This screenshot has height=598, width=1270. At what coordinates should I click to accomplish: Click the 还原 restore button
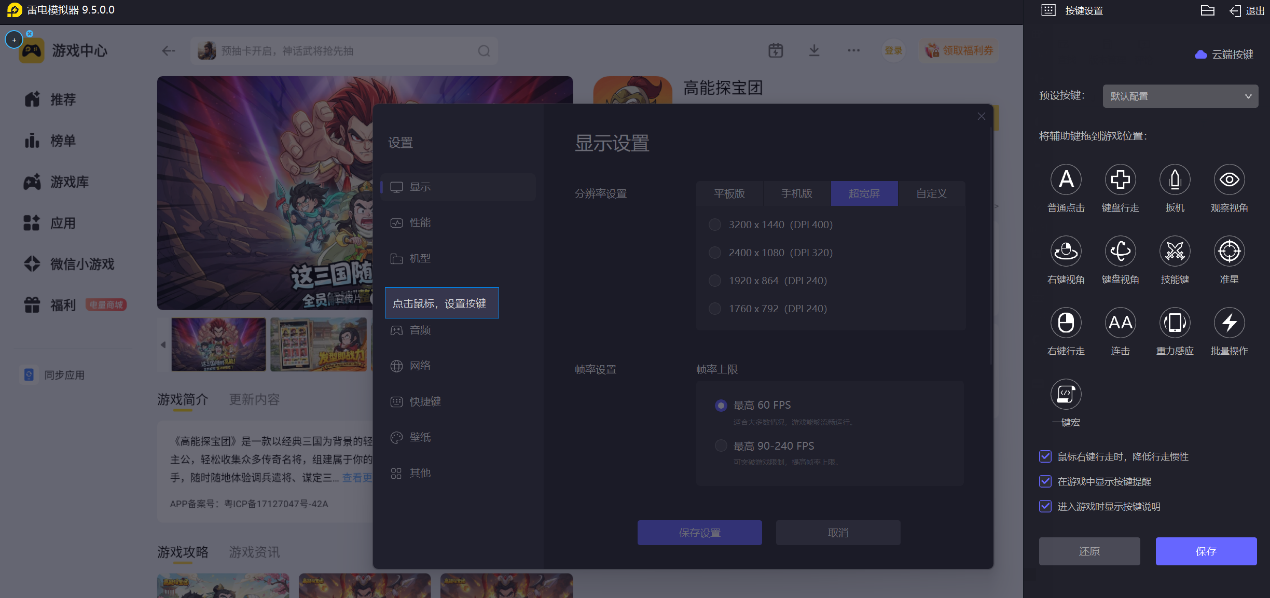point(1090,551)
